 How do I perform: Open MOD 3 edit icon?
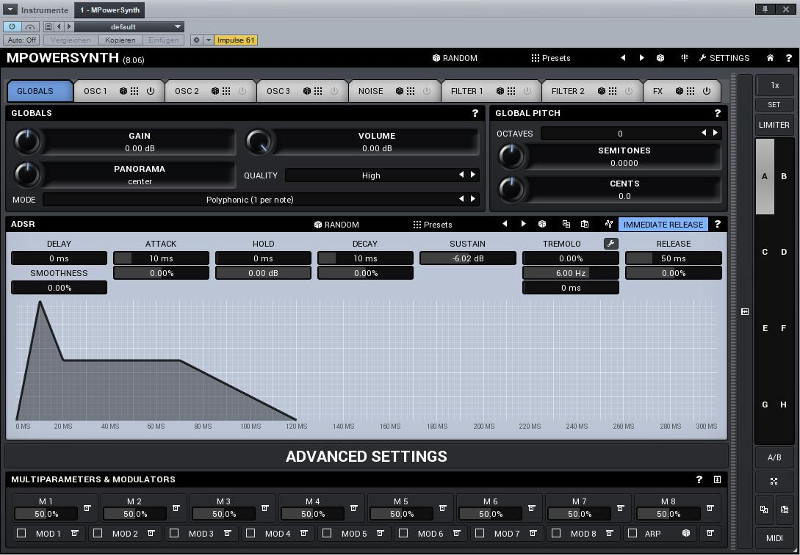(228, 533)
